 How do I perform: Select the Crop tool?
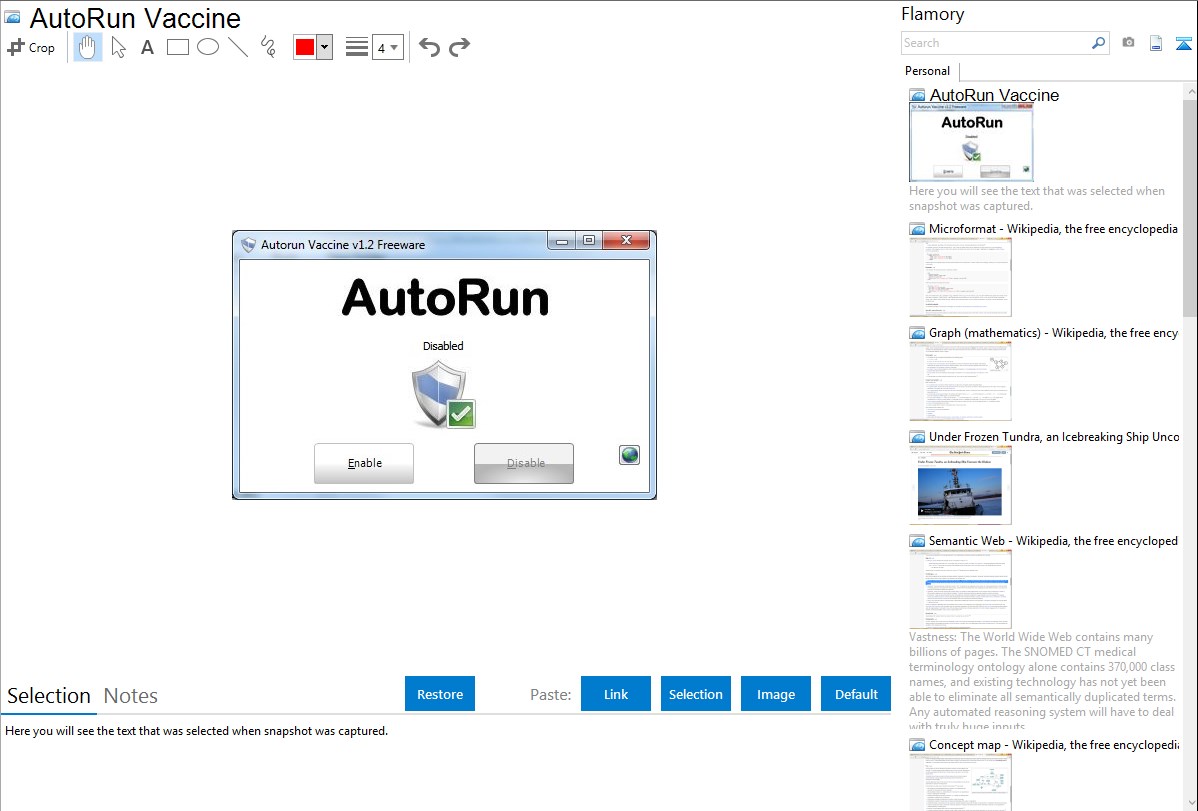coord(31,47)
